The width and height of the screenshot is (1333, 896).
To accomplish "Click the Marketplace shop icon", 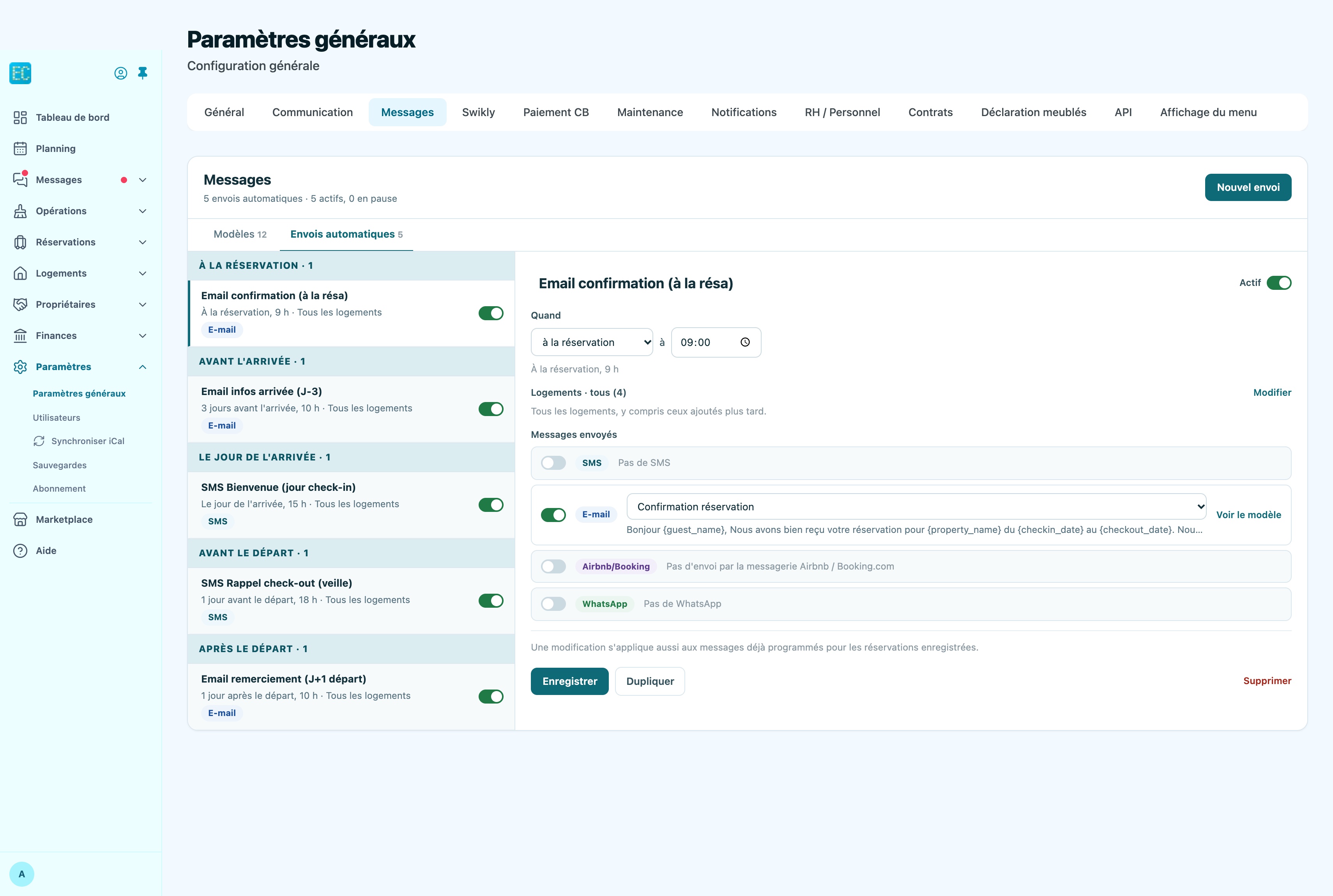I will click(x=20, y=519).
